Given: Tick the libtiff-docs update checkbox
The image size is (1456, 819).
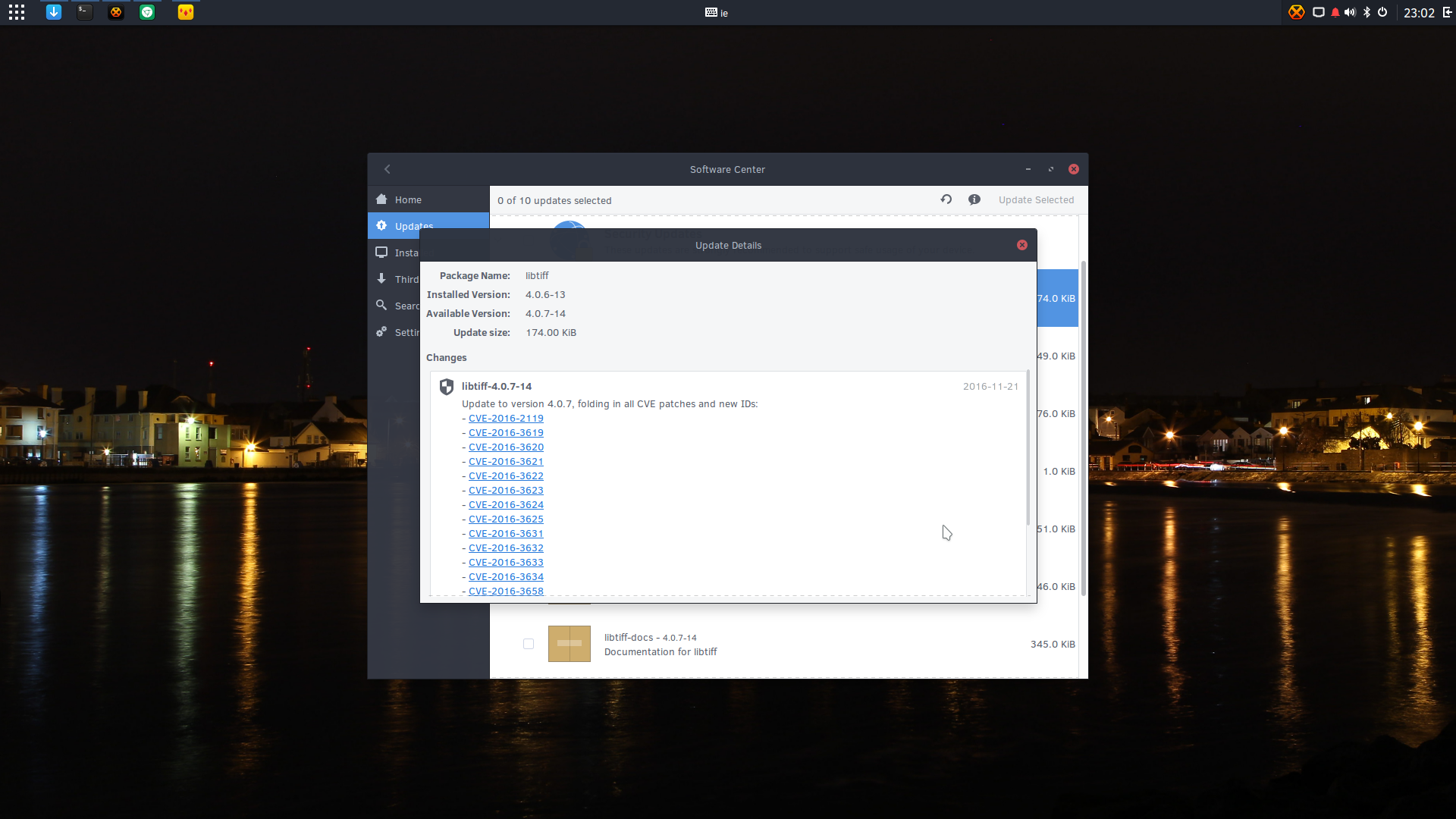Looking at the screenshot, I should click(x=529, y=644).
